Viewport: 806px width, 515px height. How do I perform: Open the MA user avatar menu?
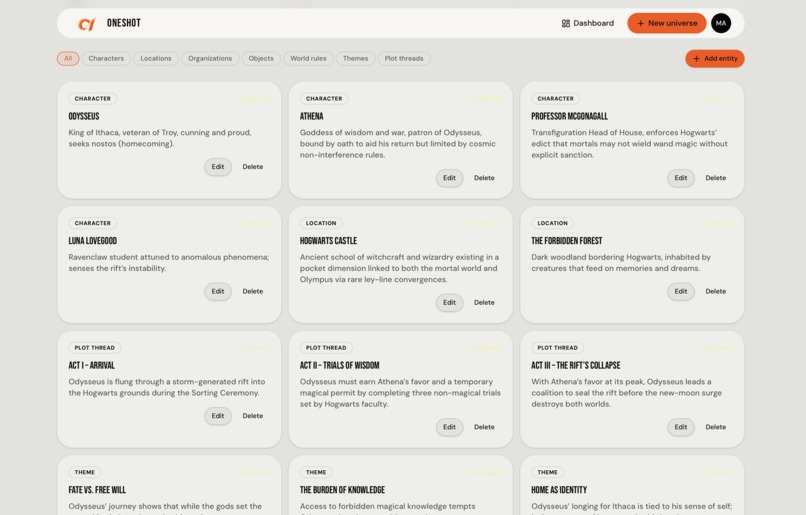click(721, 23)
